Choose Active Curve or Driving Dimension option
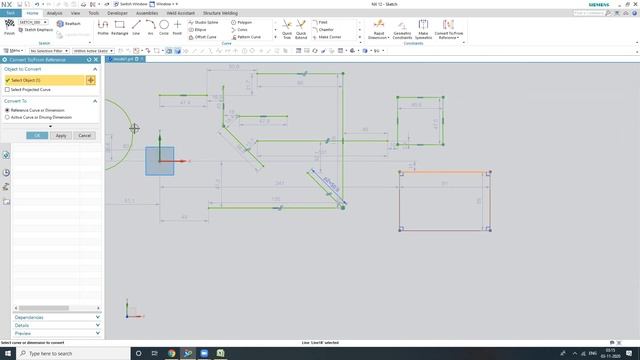Image resolution: width=640 pixels, height=360 pixels. [7, 117]
